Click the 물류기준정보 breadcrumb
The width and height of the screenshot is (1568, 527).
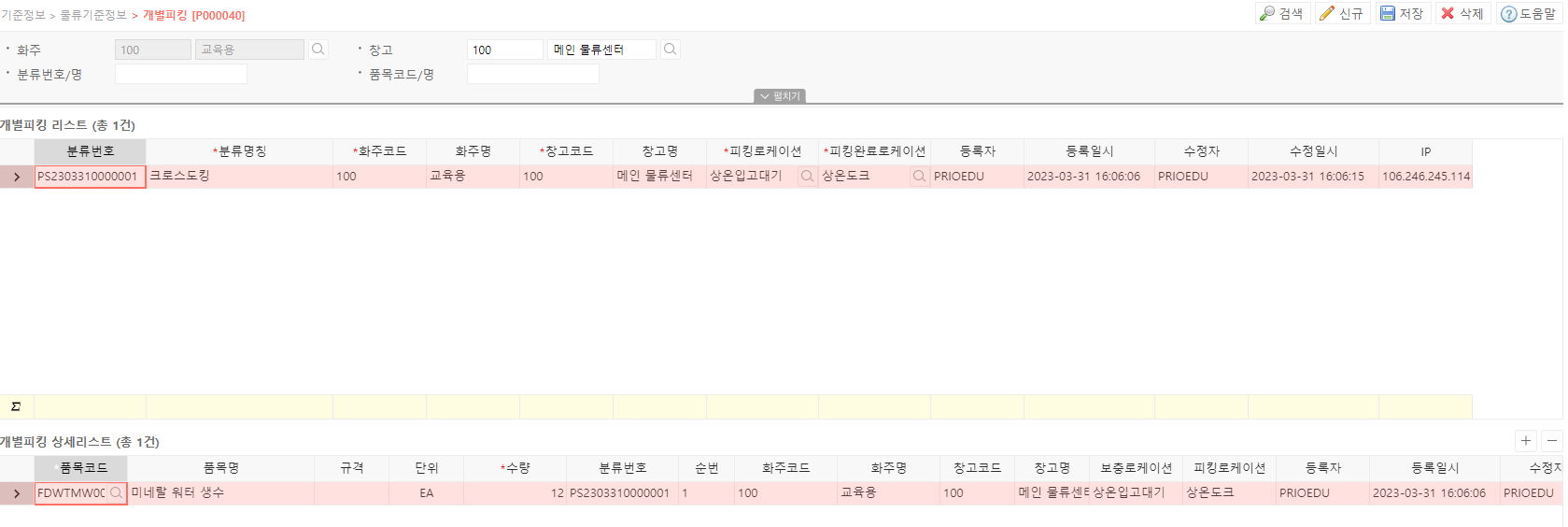pyautogui.click(x=93, y=16)
